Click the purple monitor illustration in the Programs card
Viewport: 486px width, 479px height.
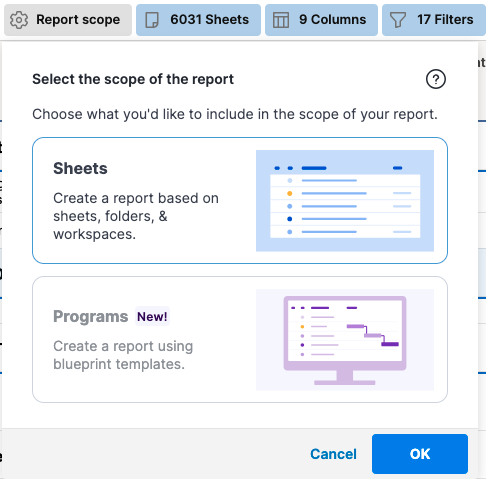[x=345, y=339]
